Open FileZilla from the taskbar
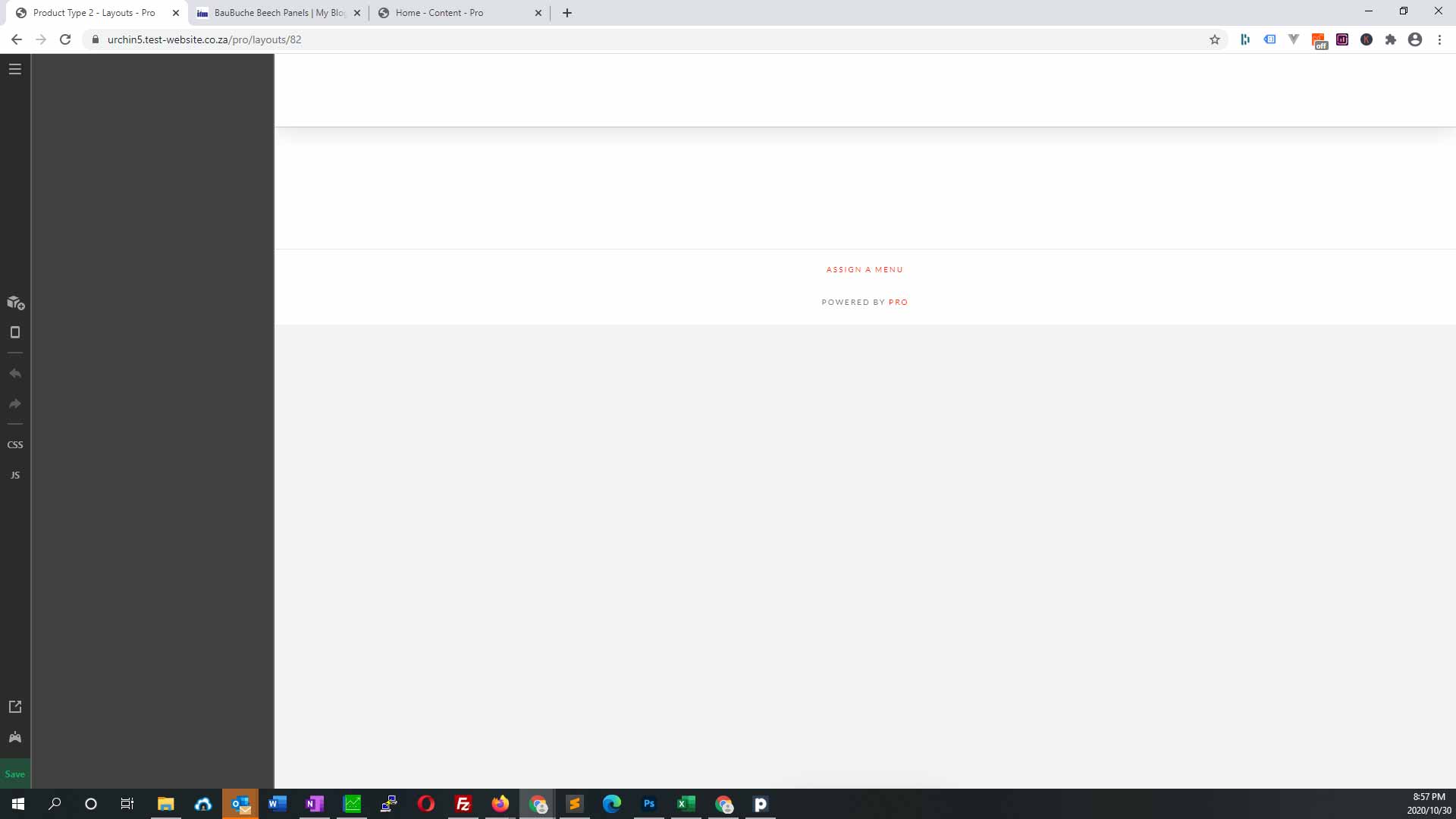The width and height of the screenshot is (1456, 819). pyautogui.click(x=463, y=804)
